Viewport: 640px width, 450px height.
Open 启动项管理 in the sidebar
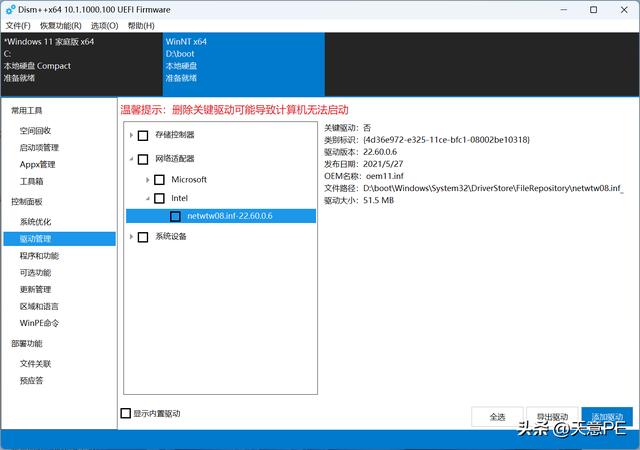click(39, 147)
